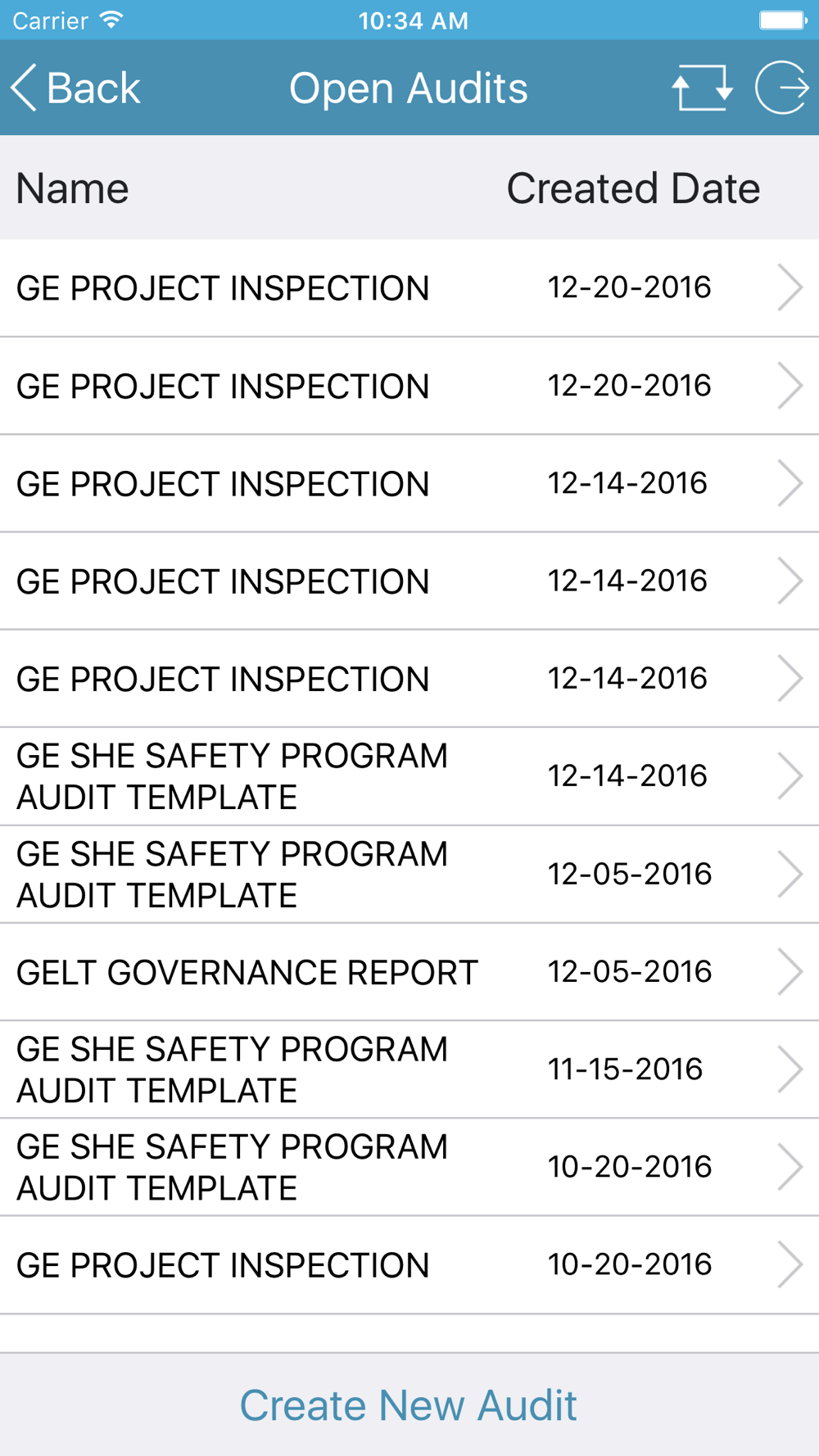819x1456 pixels.
Task: Sort by the Name column header
Action: (x=72, y=188)
